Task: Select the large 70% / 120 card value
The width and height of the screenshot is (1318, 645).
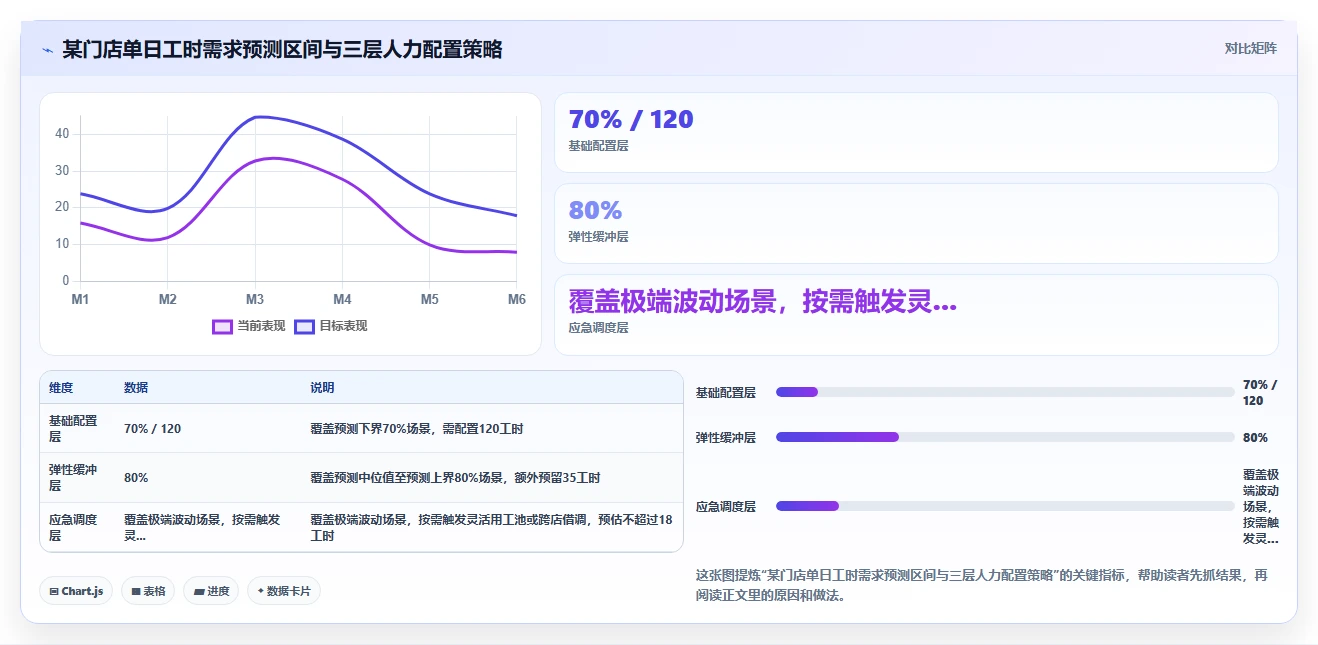Action: tap(631, 119)
